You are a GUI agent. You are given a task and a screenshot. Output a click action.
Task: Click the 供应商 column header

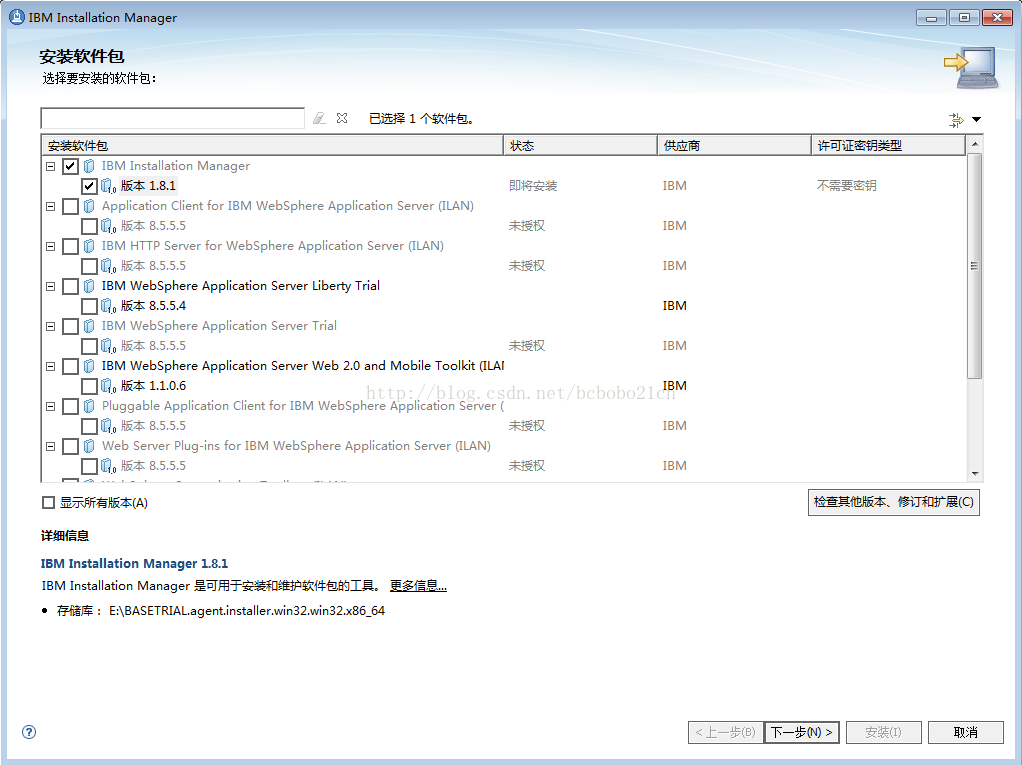[x=734, y=145]
